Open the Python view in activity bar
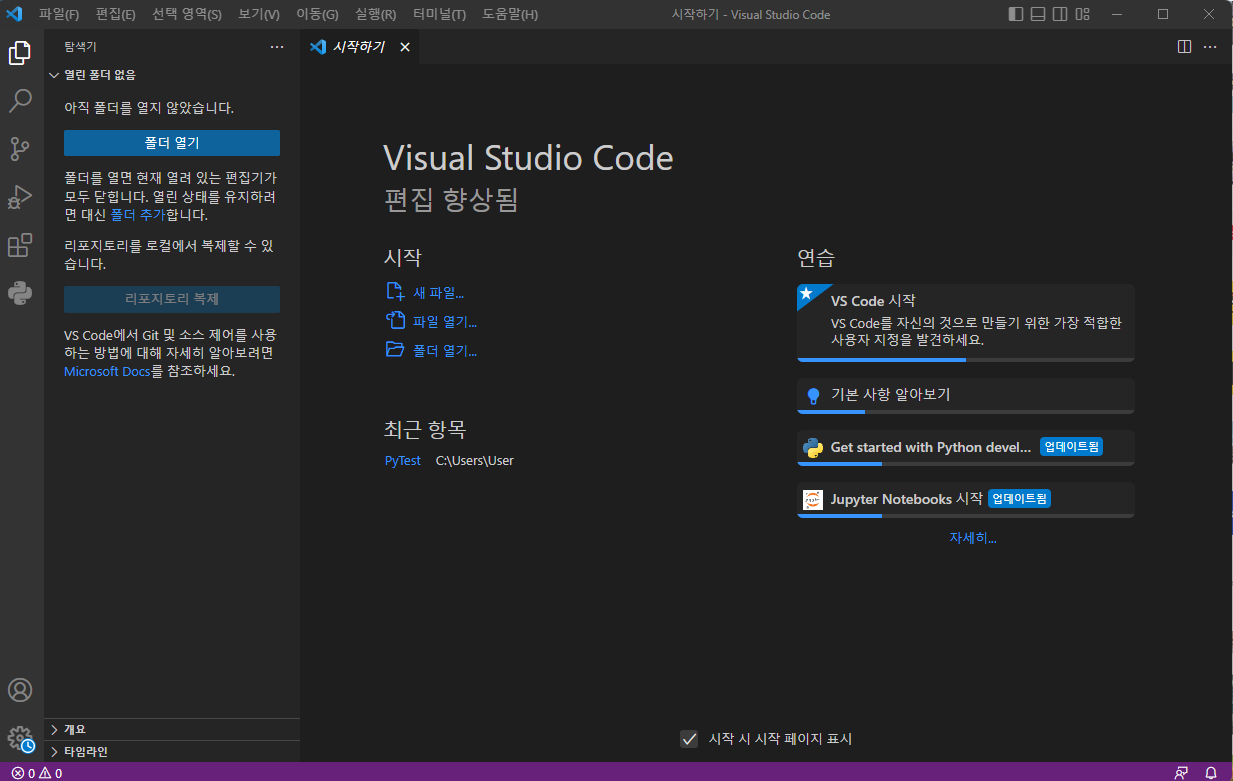Image resolution: width=1233 pixels, height=781 pixels. tap(20, 293)
